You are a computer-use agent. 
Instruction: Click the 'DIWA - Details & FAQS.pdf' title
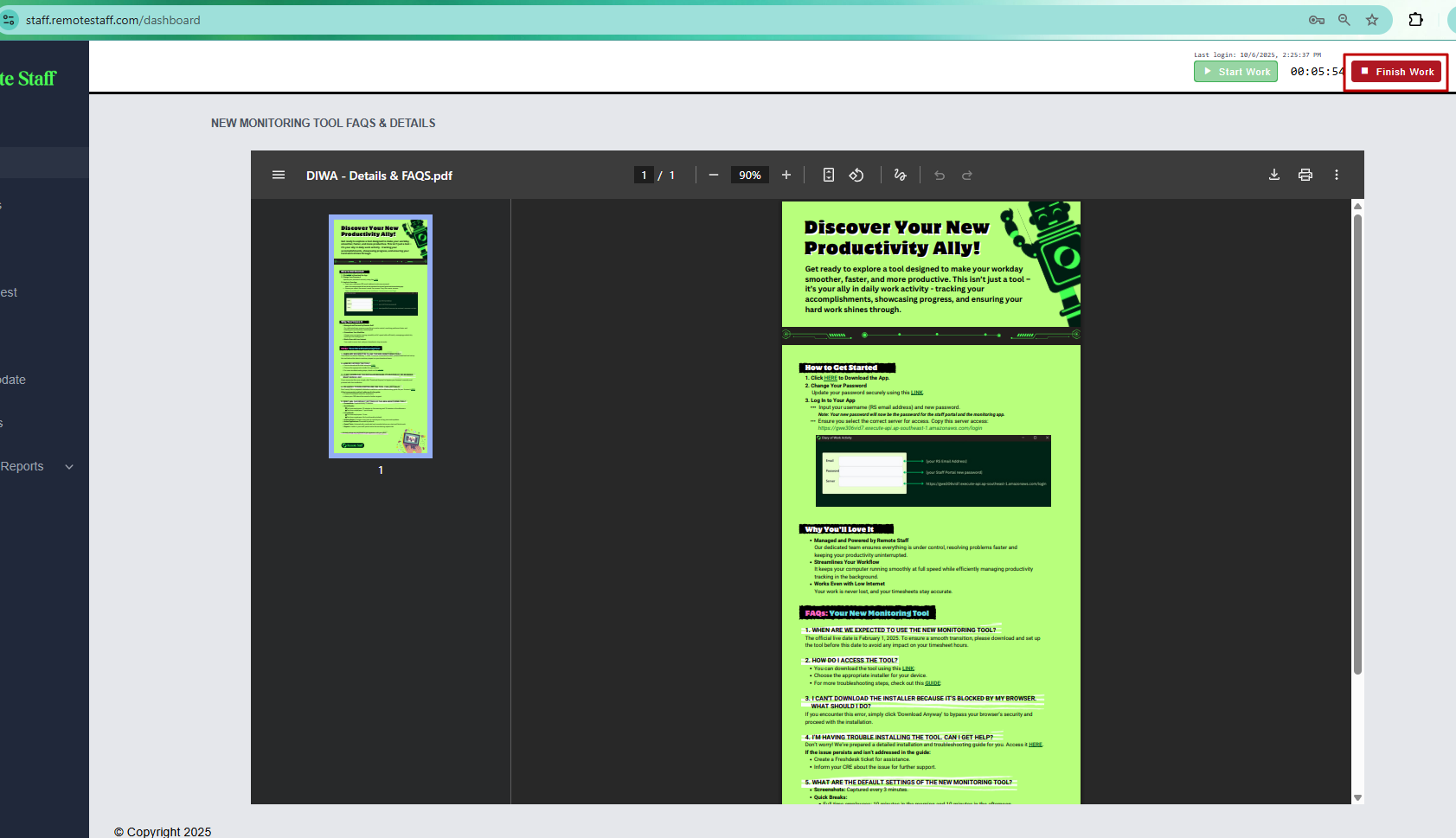click(x=379, y=176)
